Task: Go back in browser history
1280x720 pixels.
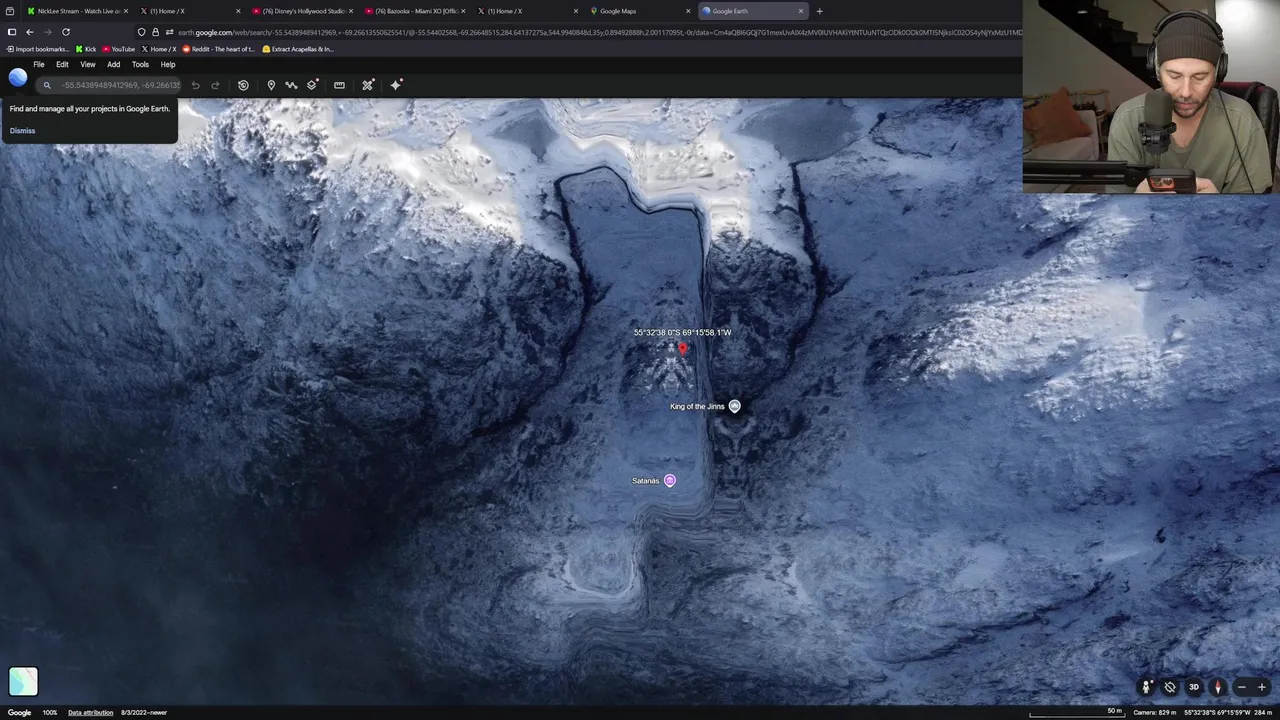Action: (x=30, y=32)
